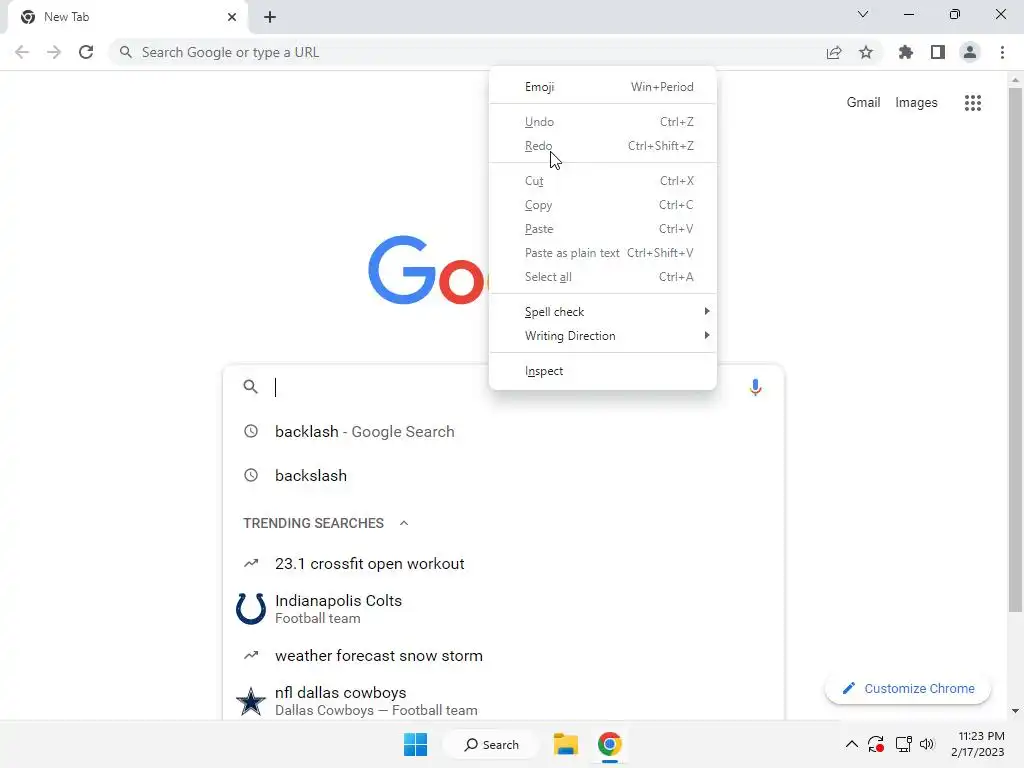The width and height of the screenshot is (1024, 768).
Task: Select the Indianapolis Colts suggestion
Action: coord(503,609)
